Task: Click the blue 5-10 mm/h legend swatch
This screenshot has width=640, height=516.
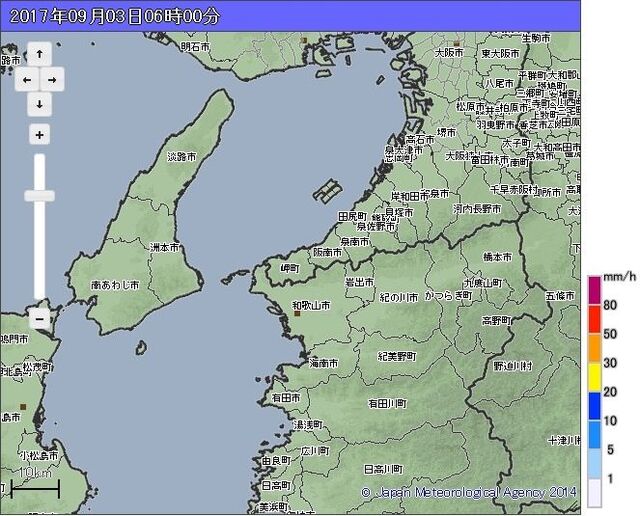Action: [594, 435]
